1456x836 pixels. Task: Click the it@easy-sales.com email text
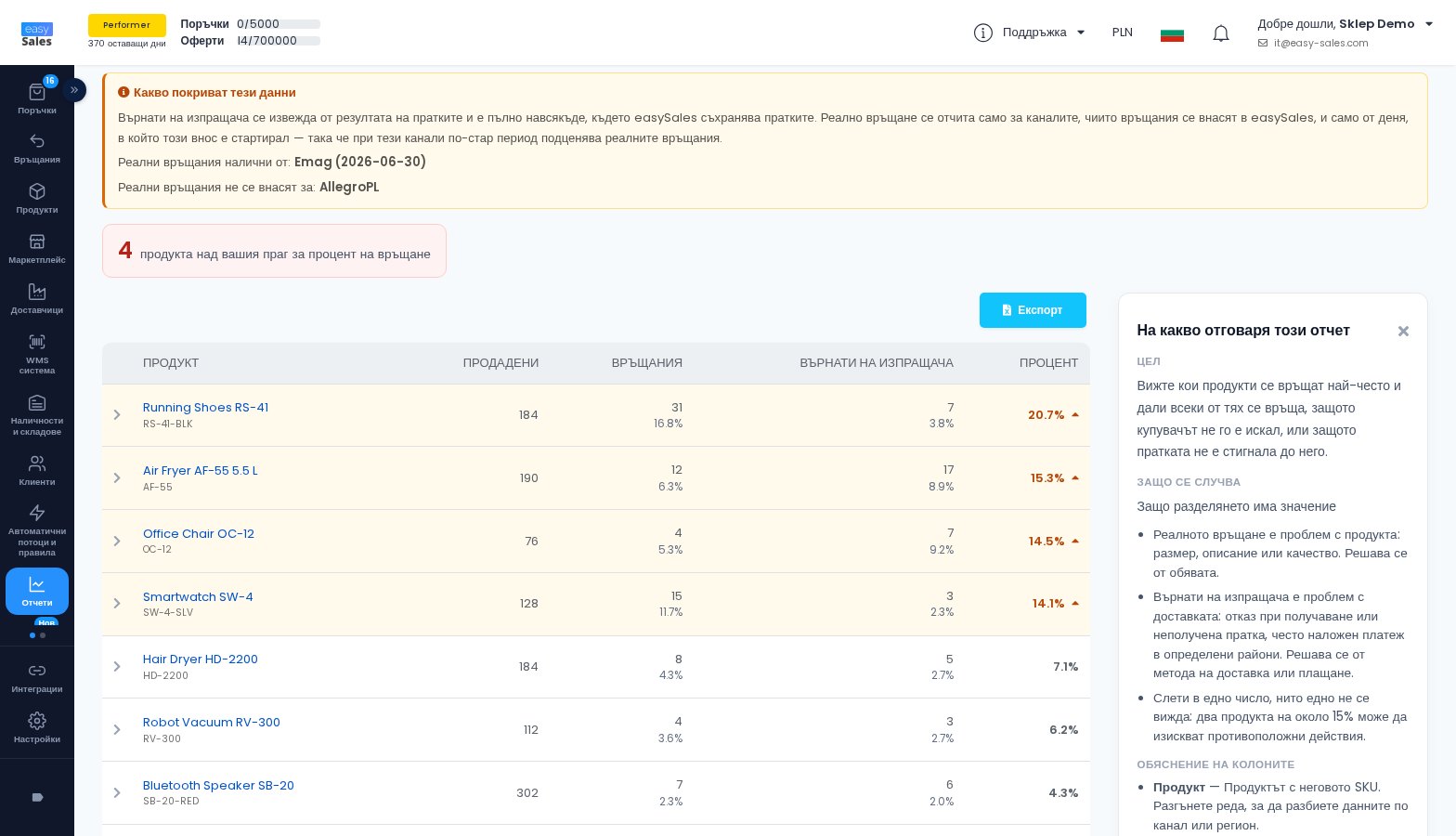(x=1320, y=44)
